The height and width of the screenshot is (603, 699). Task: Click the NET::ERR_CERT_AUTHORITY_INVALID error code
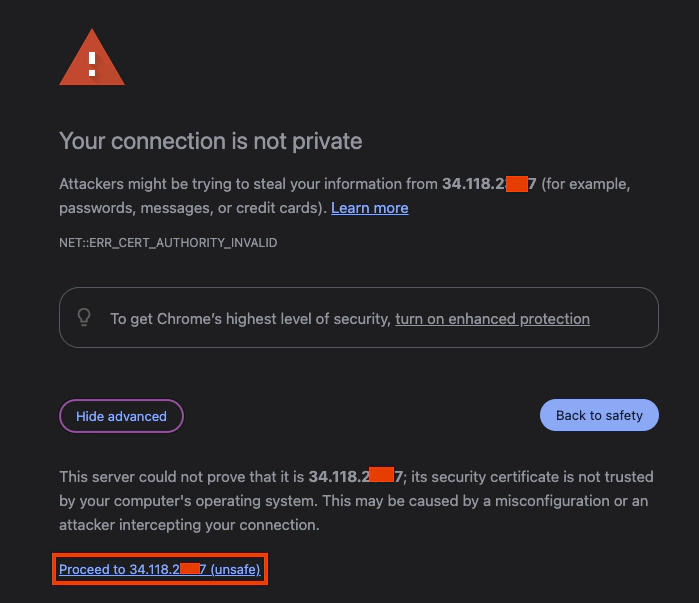[x=168, y=243]
